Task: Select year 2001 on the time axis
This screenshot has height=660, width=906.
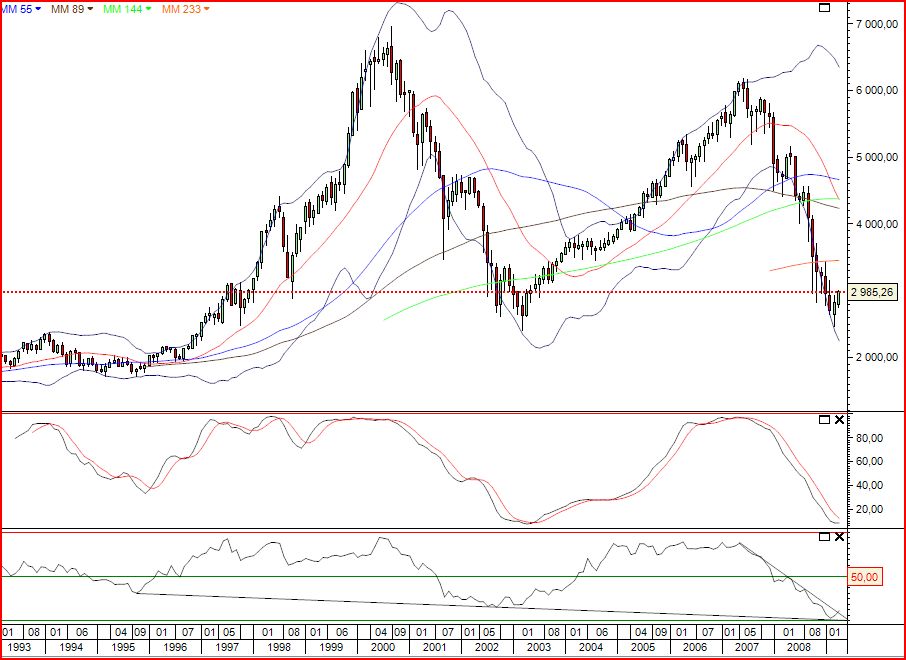Action: pos(435,647)
